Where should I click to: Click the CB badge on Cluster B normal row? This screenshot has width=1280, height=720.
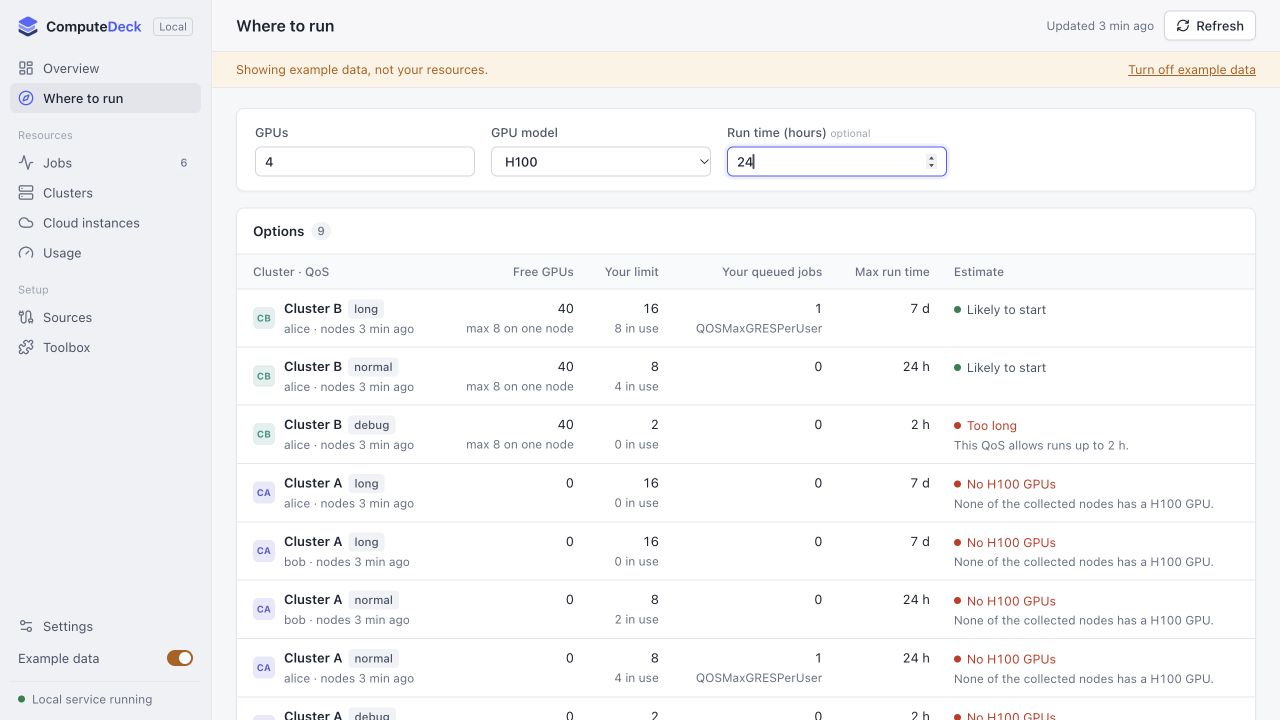coord(264,376)
